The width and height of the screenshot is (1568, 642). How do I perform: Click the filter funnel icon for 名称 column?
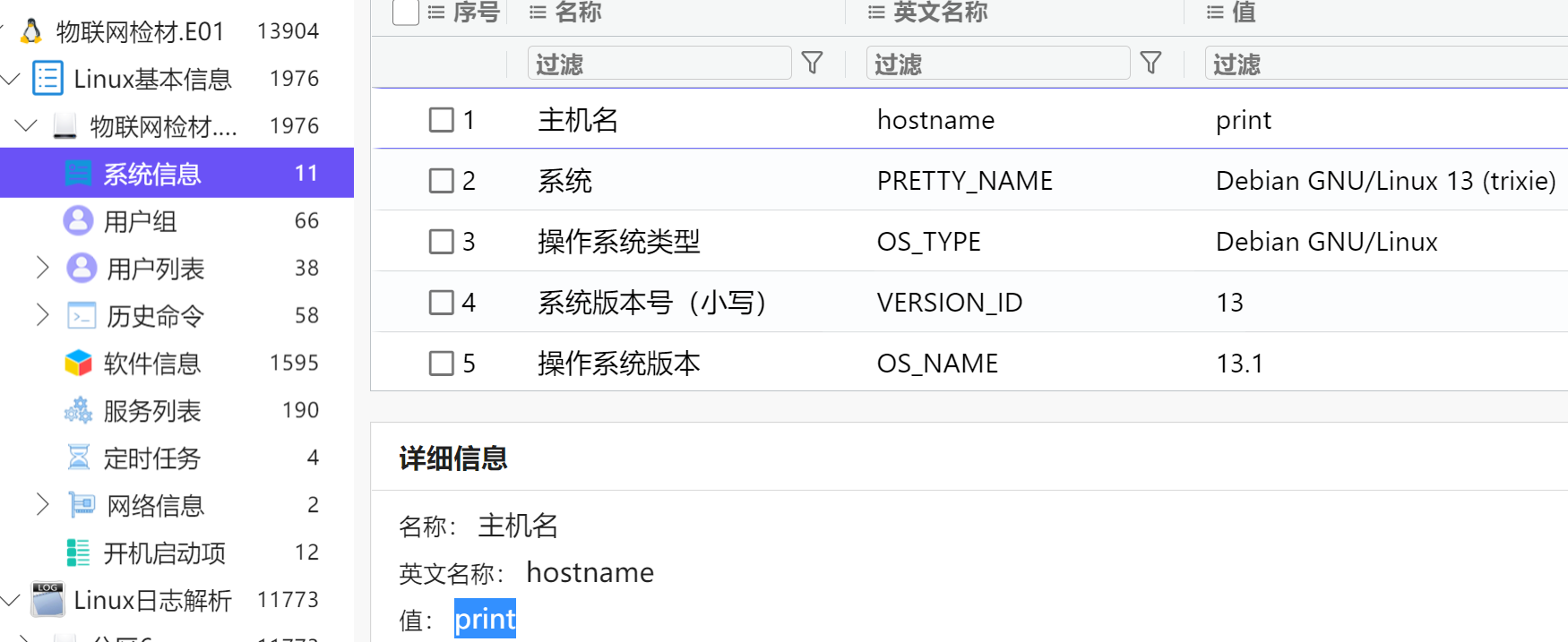point(812,63)
